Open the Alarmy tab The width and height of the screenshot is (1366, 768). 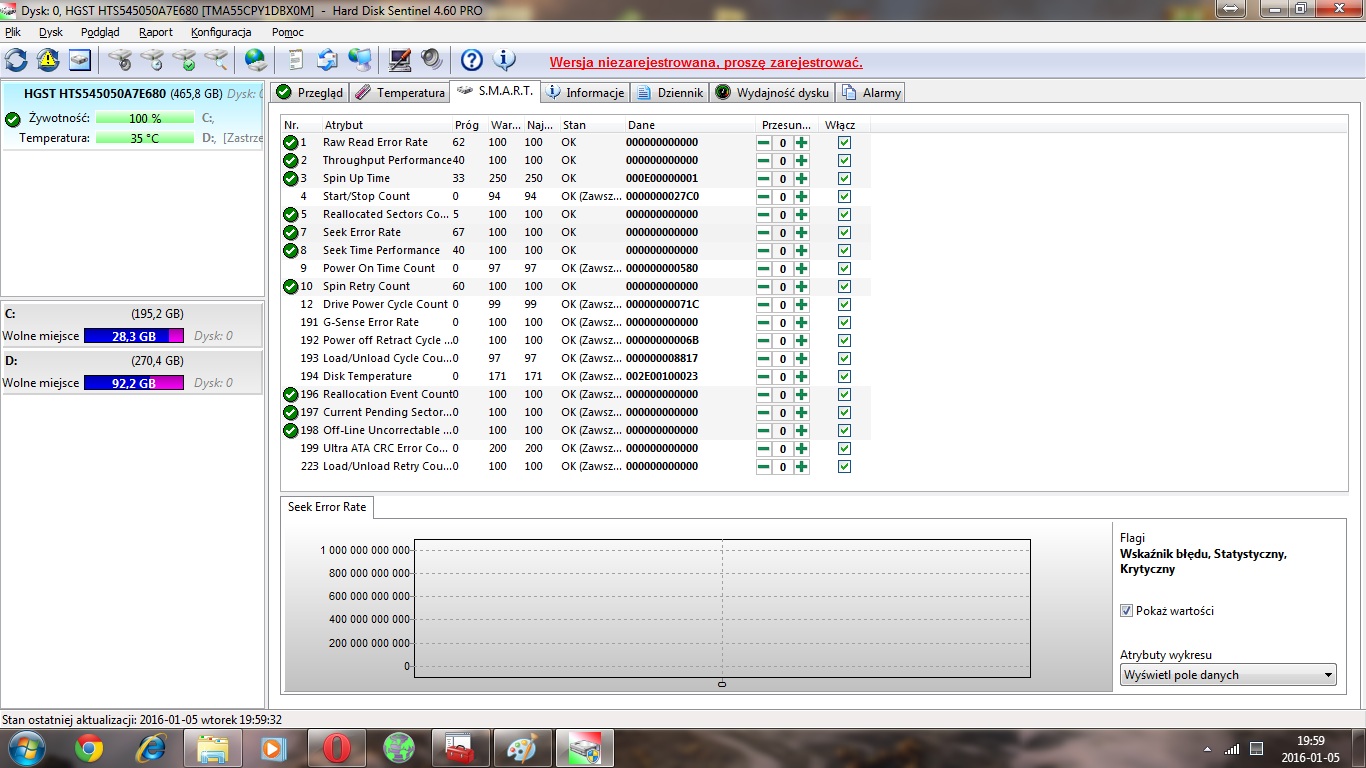(872, 93)
